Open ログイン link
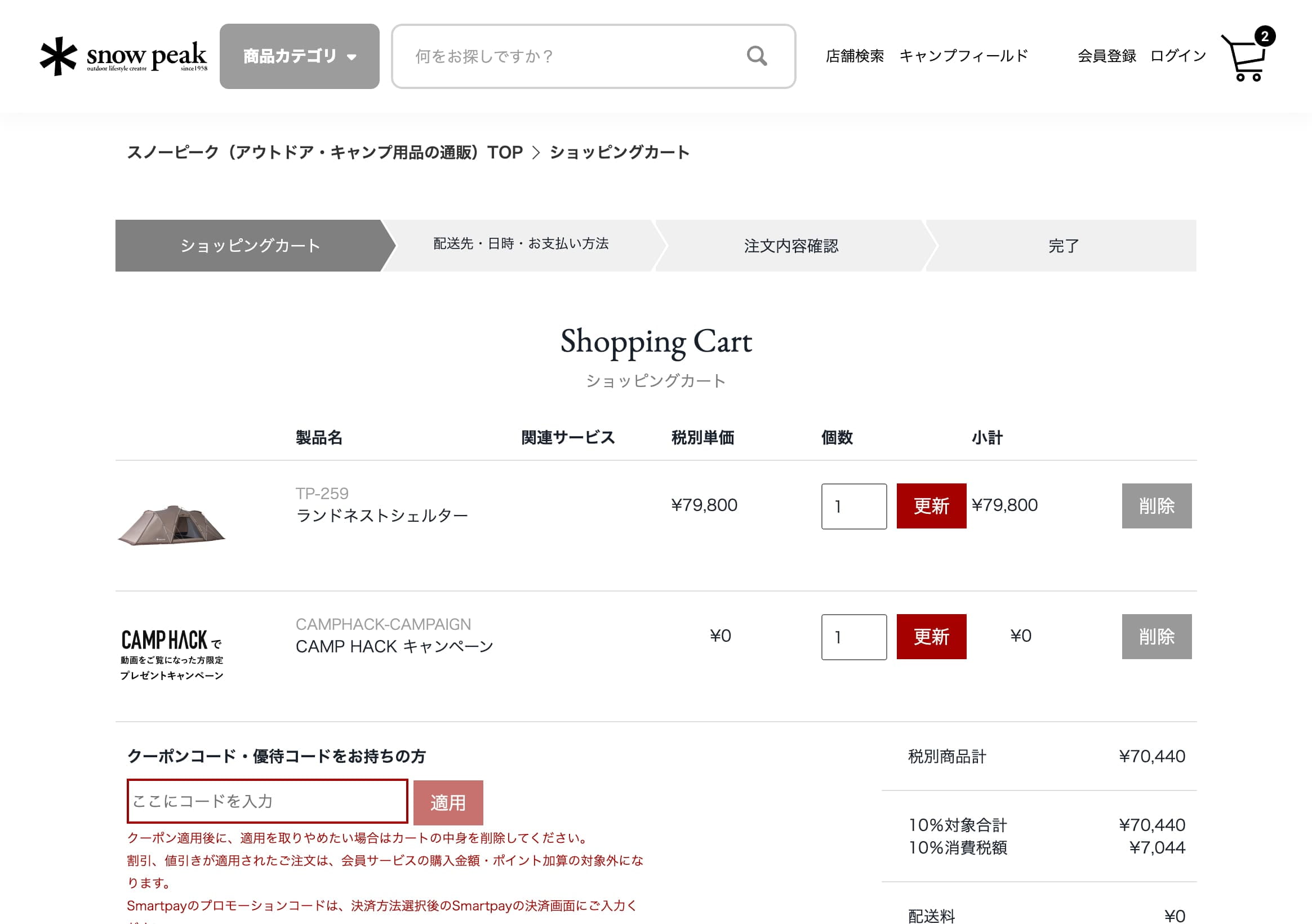Screen dimensions: 1312x924 point(1178,56)
